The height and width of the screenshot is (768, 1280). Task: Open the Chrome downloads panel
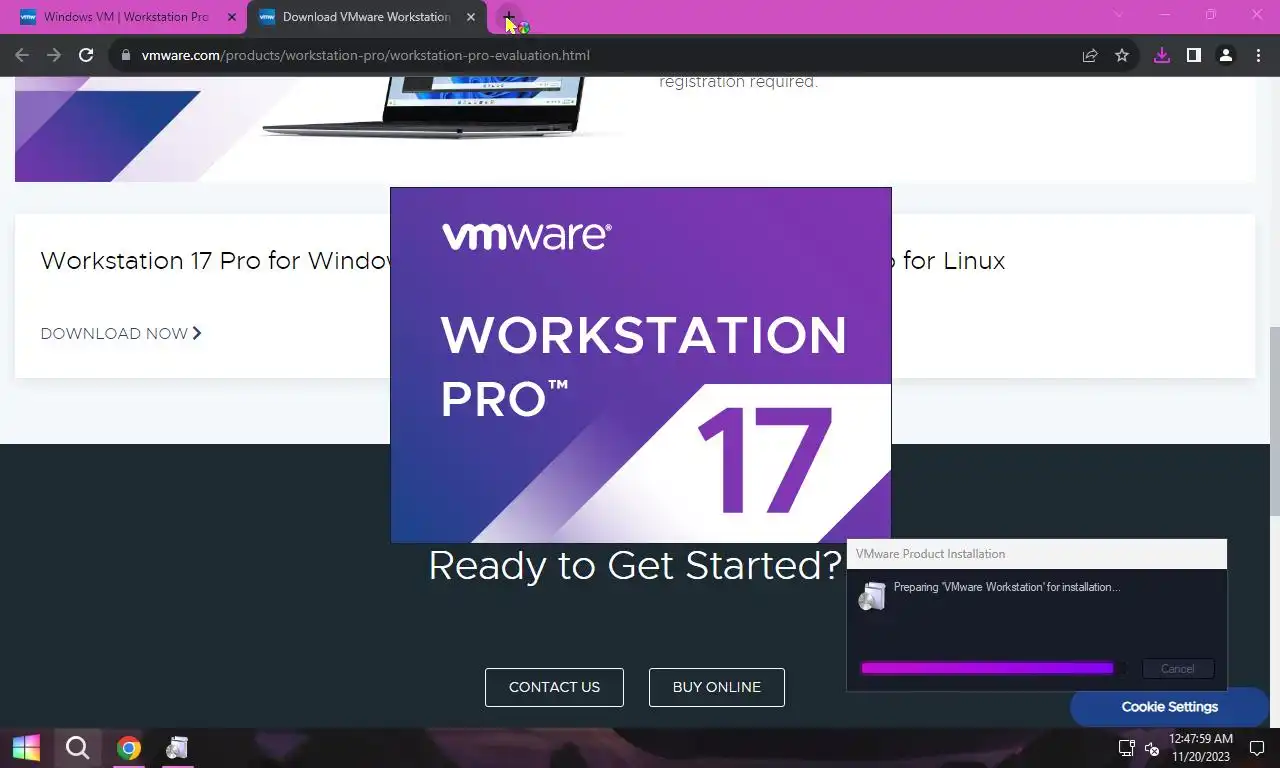coord(1161,55)
